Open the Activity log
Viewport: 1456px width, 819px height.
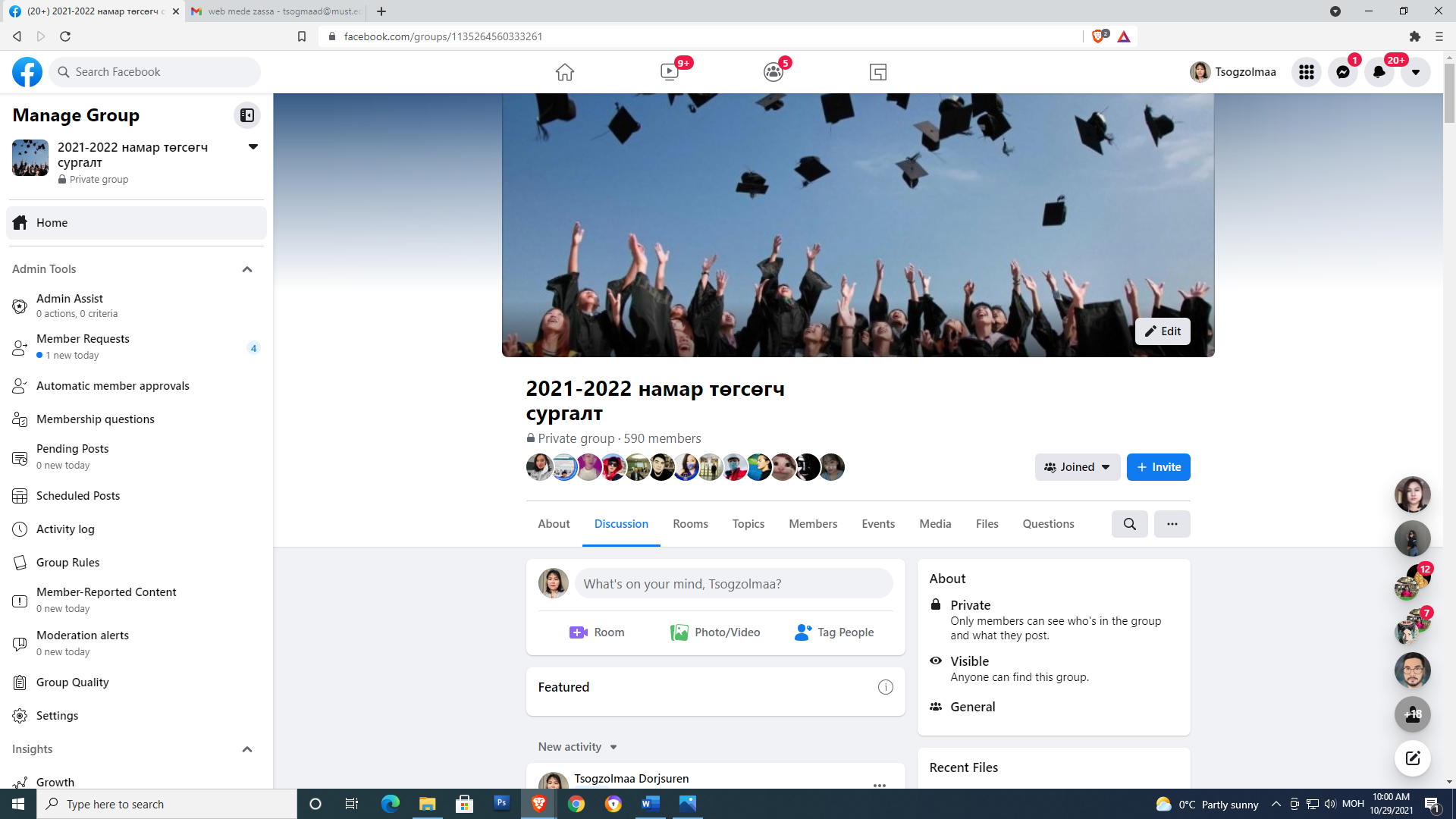136,529
